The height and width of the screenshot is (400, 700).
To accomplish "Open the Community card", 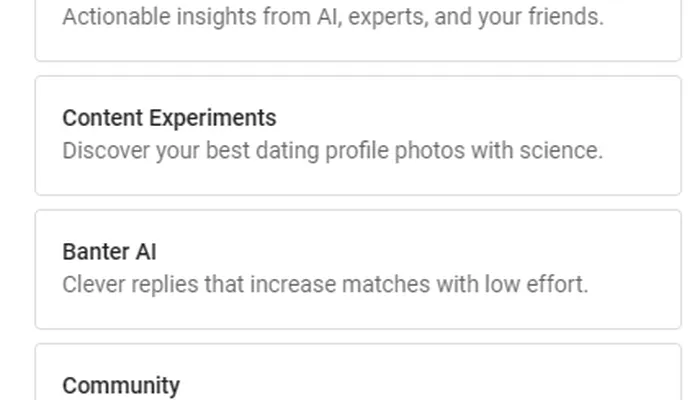I will tap(358, 378).
